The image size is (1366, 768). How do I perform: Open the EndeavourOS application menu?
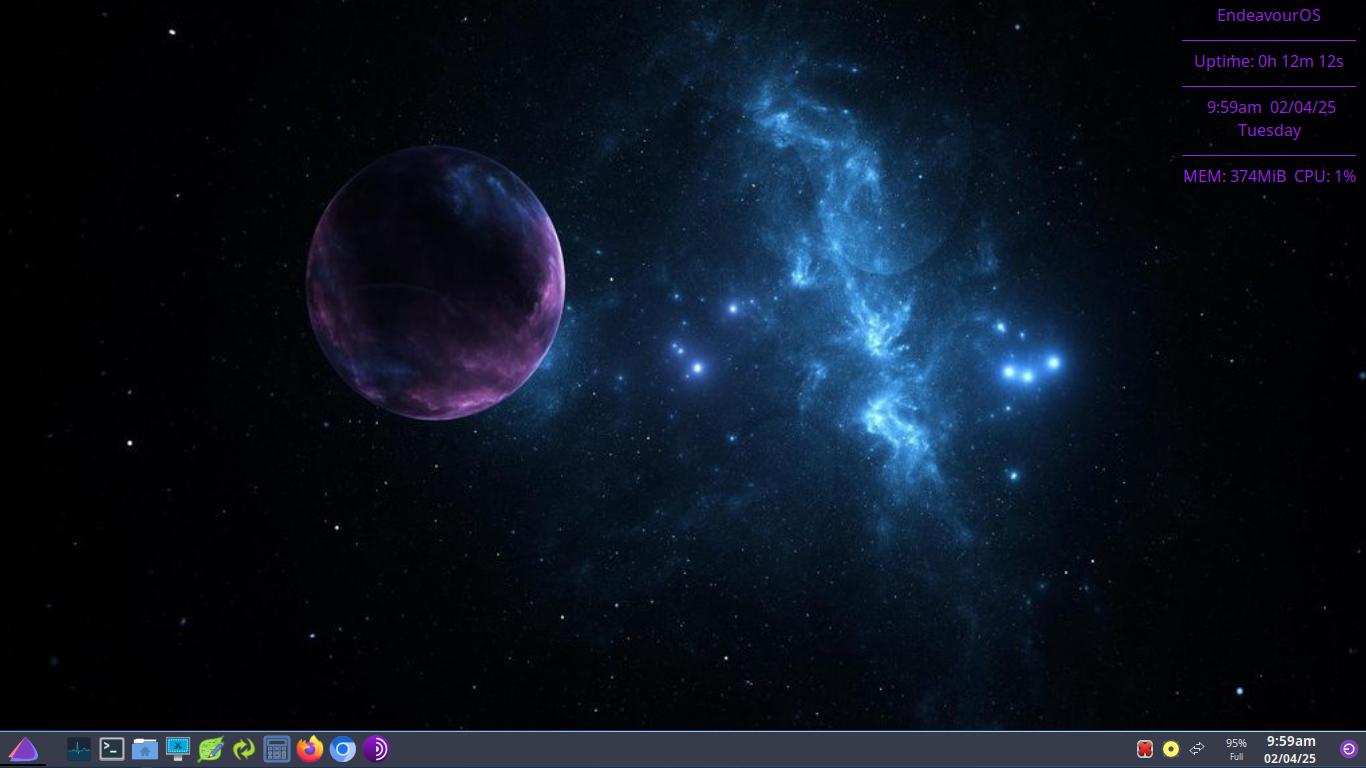(x=23, y=749)
